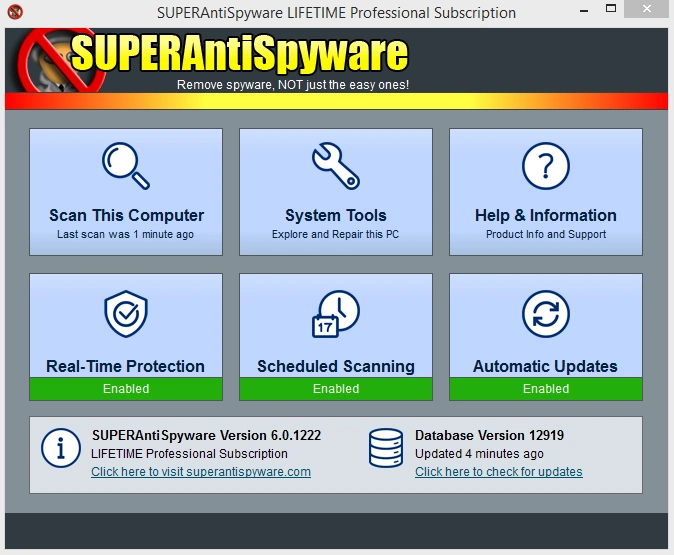The width and height of the screenshot is (674, 555).
Task: Click the circular arrows update icon
Action: (546, 314)
